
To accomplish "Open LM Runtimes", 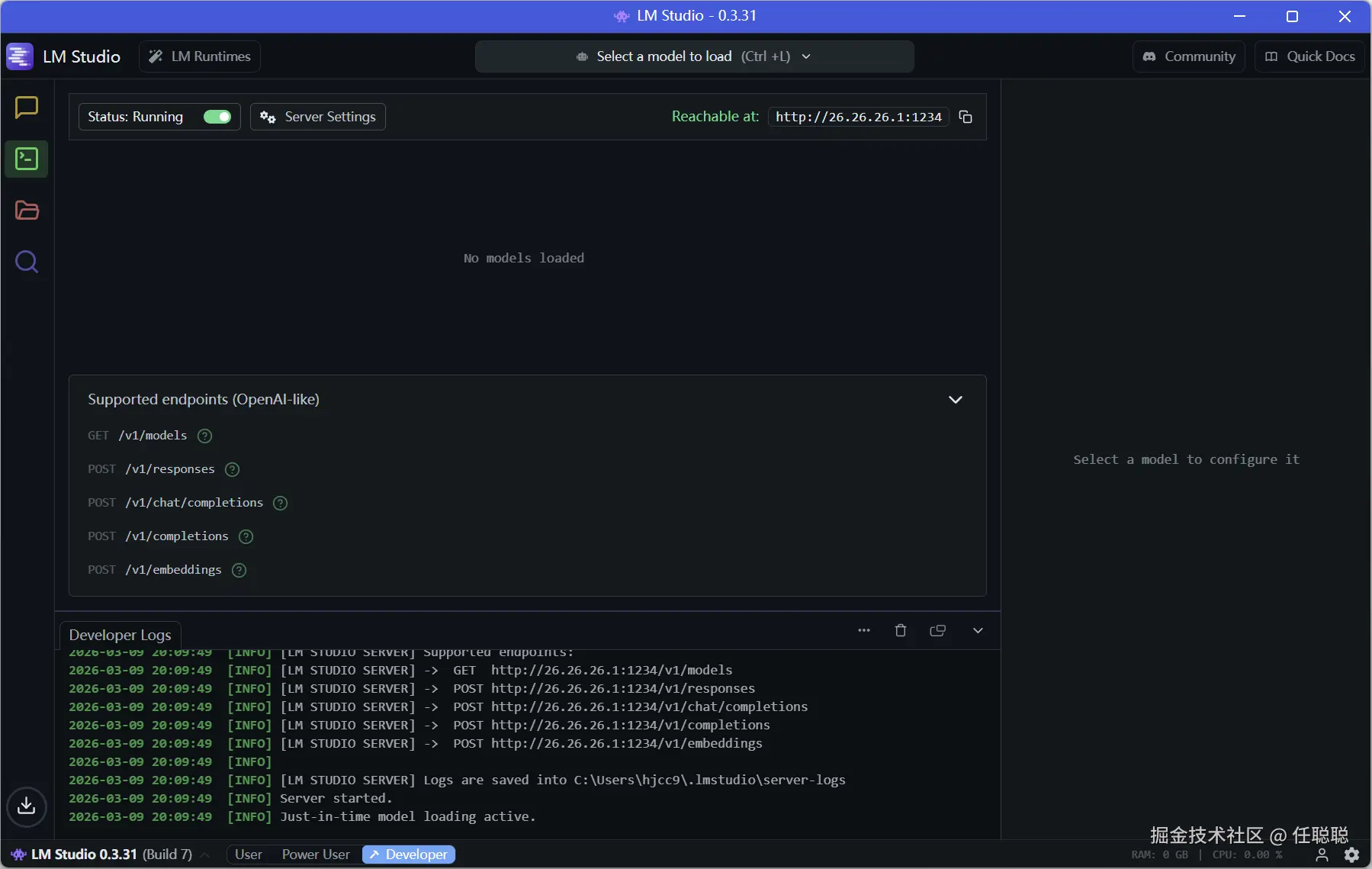I will [200, 56].
